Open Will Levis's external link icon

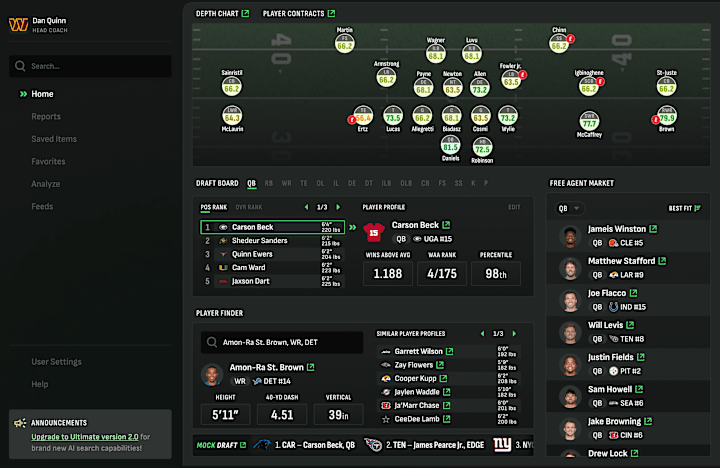(x=630, y=325)
